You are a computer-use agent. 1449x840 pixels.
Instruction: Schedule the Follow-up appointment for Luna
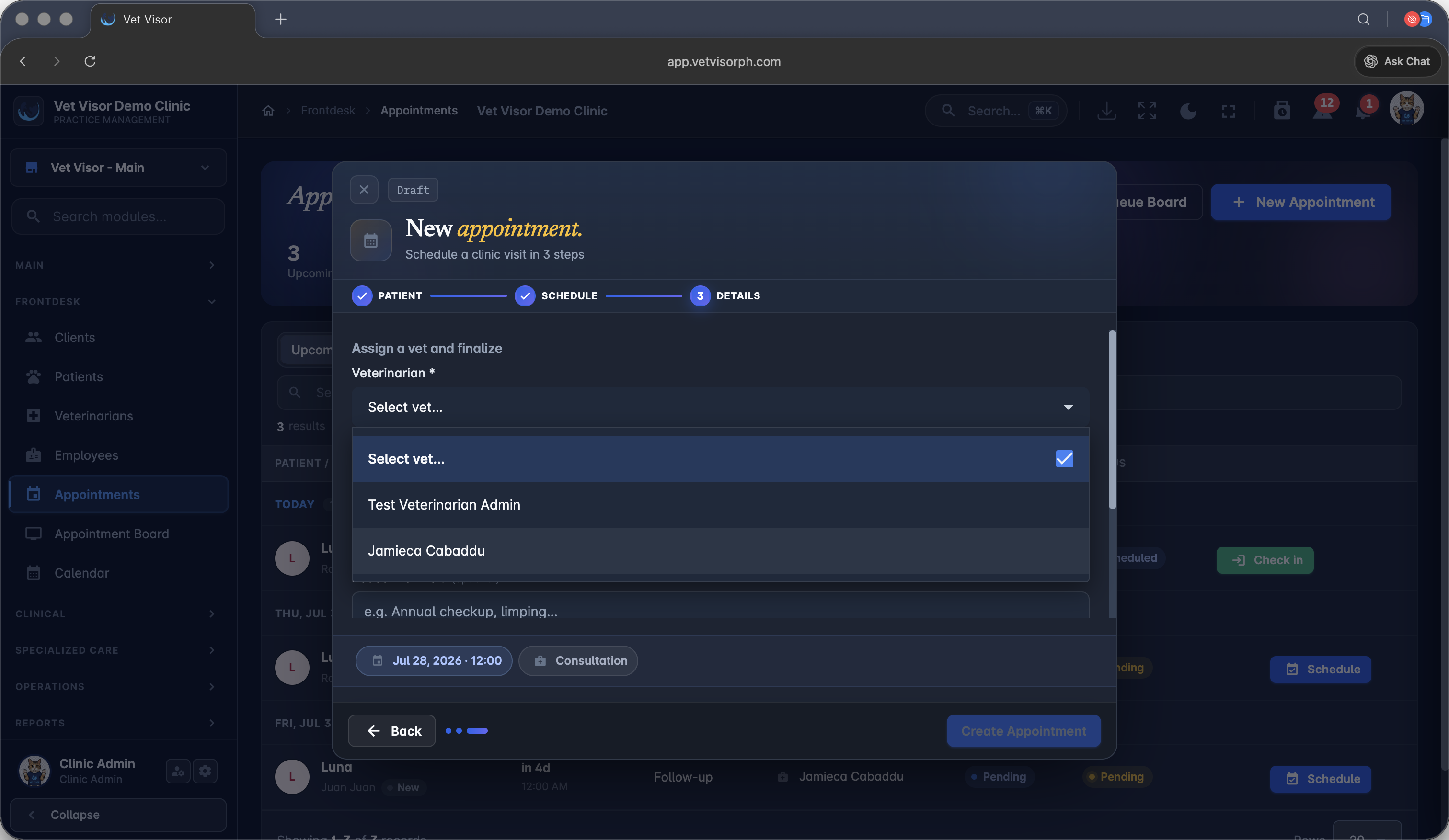click(1321, 779)
